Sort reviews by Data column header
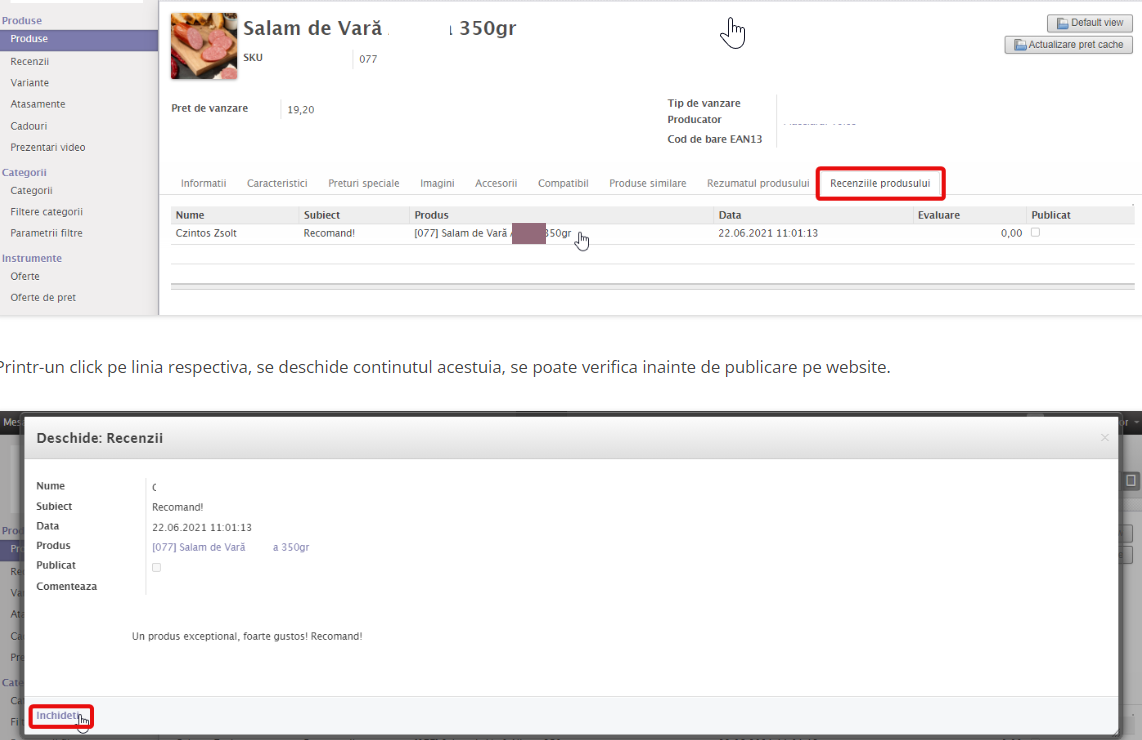This screenshot has width=1142, height=740. pyautogui.click(x=730, y=215)
